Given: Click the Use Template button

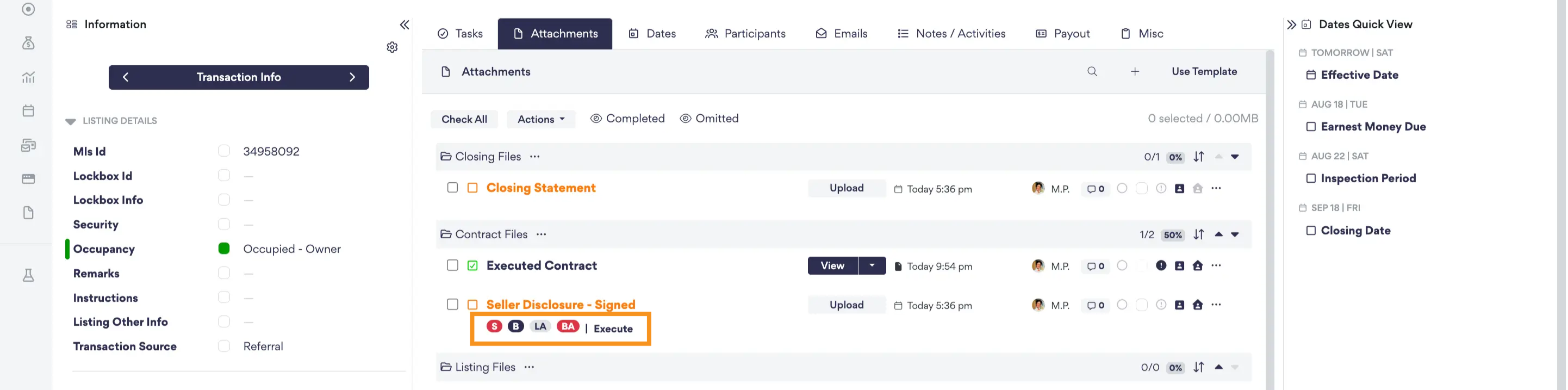Looking at the screenshot, I should pos(1204,71).
